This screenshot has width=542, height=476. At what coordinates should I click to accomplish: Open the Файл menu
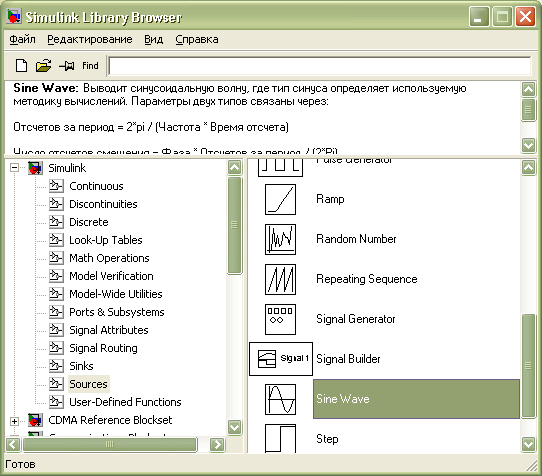pyautogui.click(x=22, y=39)
